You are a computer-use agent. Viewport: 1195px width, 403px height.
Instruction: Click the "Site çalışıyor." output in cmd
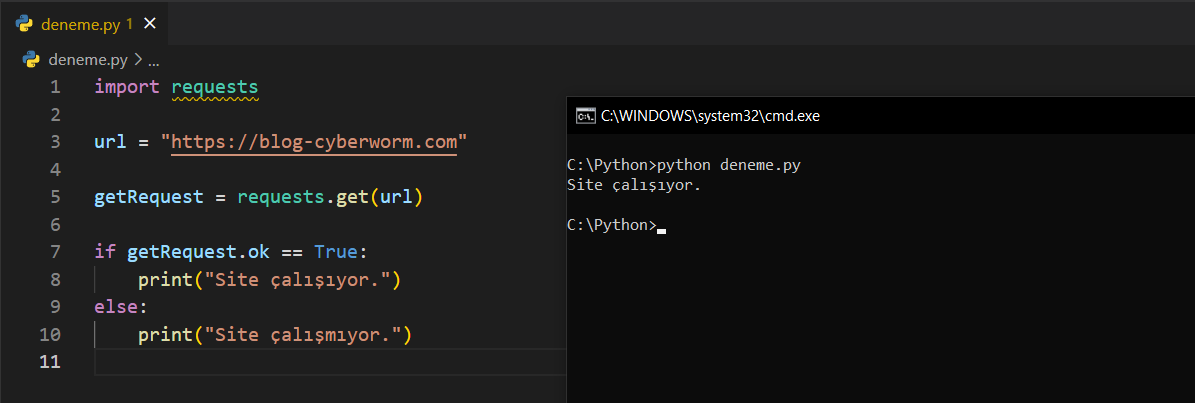point(634,185)
